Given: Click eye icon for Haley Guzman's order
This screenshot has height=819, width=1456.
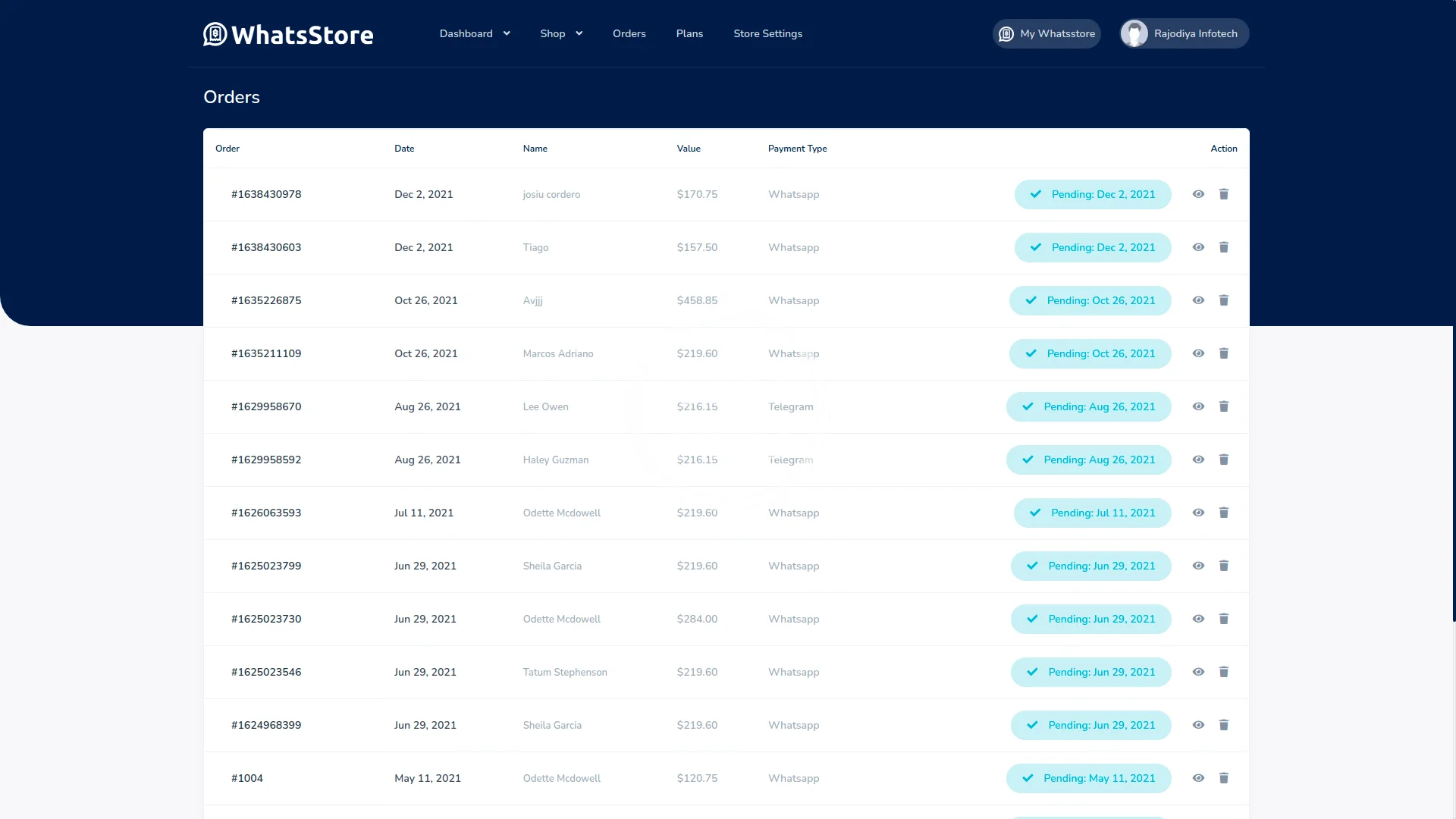Looking at the screenshot, I should click(1198, 460).
